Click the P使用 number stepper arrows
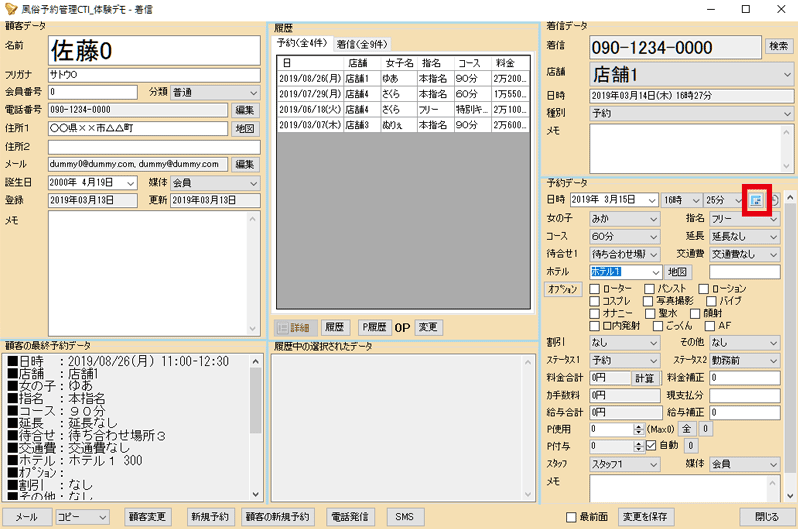Screen dimensions: 798x529 (x=638, y=429)
